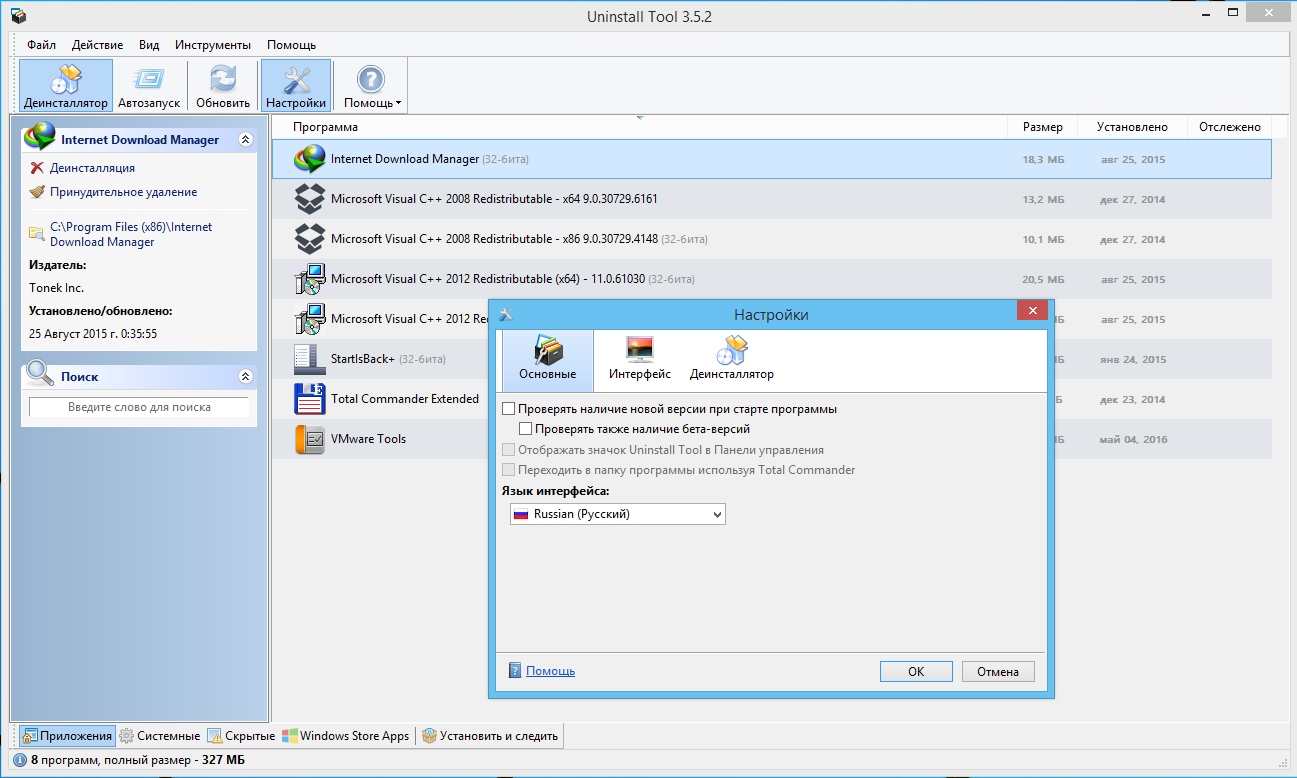Viewport: 1297px width, 778px height.
Task: Click the 18,3 МБ size cell
Action: click(x=1043, y=160)
